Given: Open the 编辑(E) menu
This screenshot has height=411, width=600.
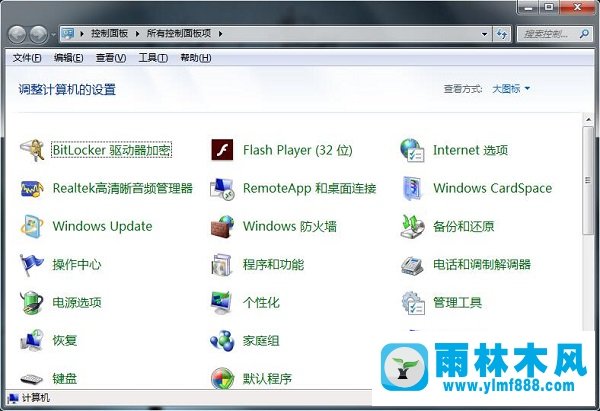Looking at the screenshot, I should [x=68, y=58].
